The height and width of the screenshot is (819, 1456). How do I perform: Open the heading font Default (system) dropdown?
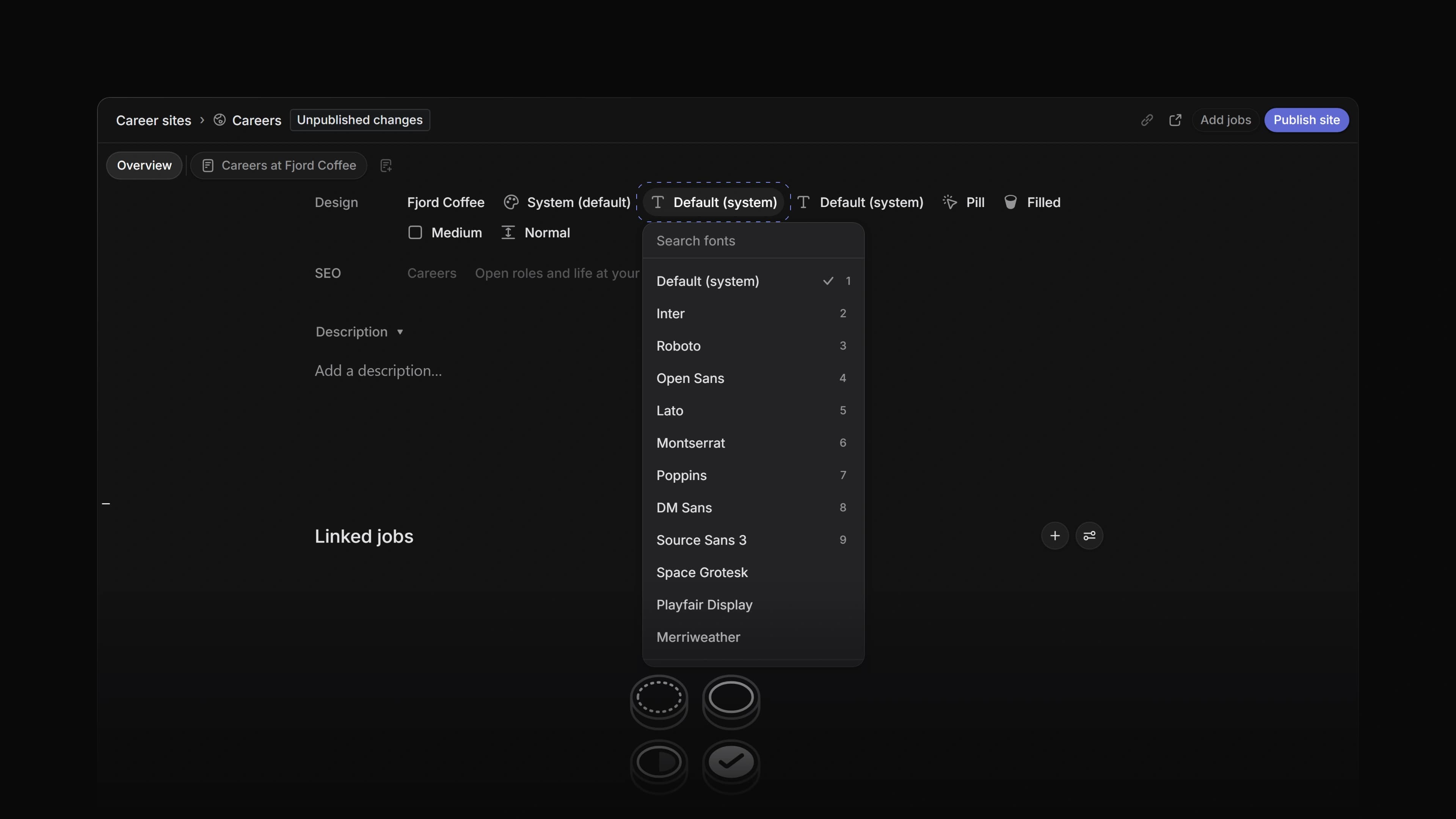click(713, 202)
